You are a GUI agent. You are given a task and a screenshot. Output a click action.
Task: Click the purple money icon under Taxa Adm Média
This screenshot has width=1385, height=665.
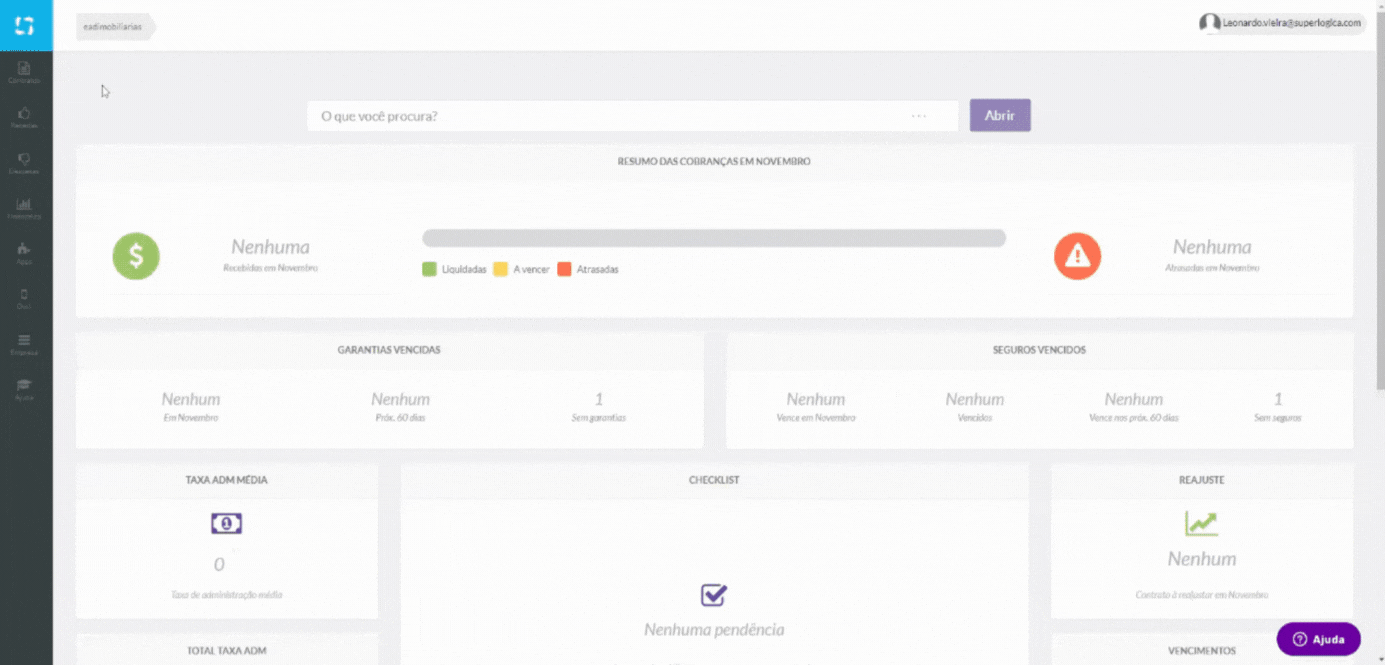click(x=226, y=523)
